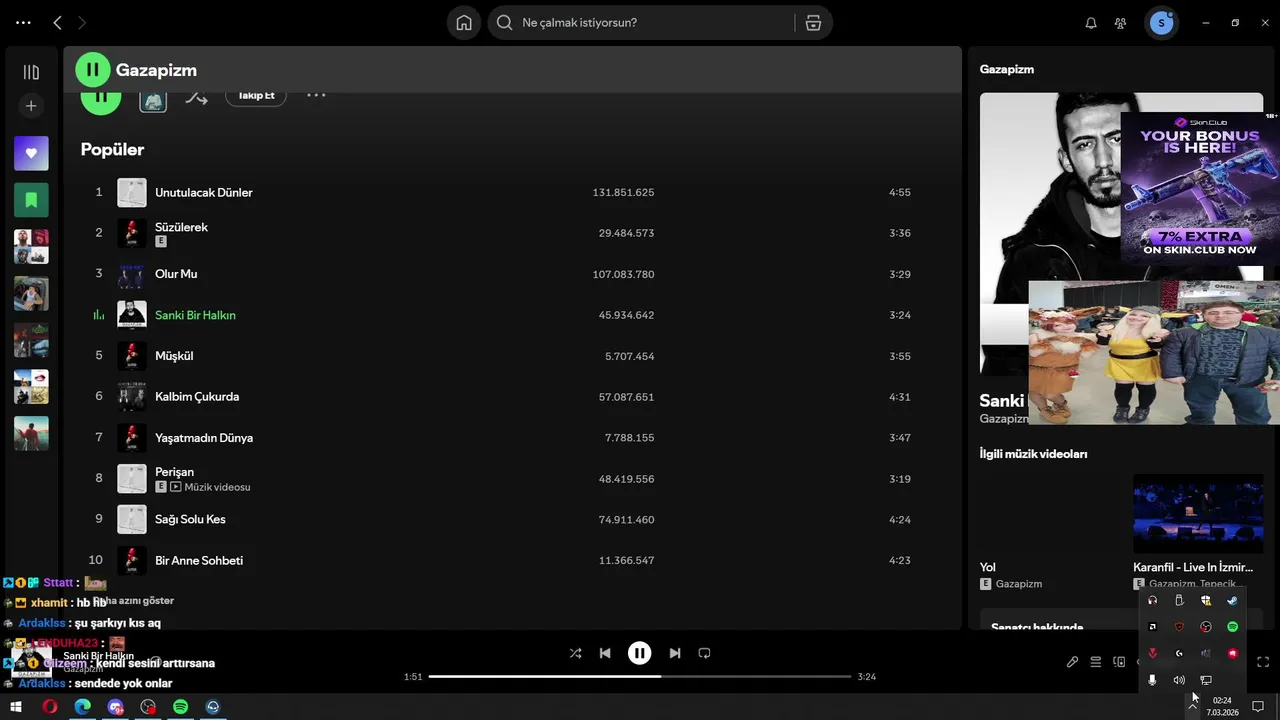The width and height of the screenshot is (1280, 720).
Task: Open artist more options three dots
Action: pyautogui.click(x=316, y=96)
